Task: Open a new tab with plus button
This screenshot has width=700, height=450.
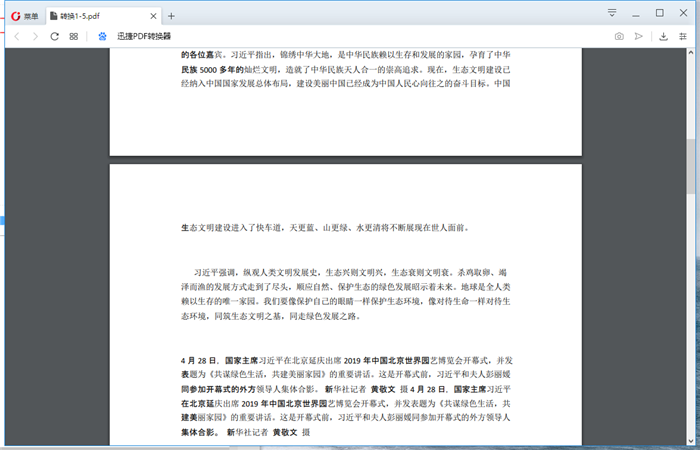Action: (x=171, y=16)
